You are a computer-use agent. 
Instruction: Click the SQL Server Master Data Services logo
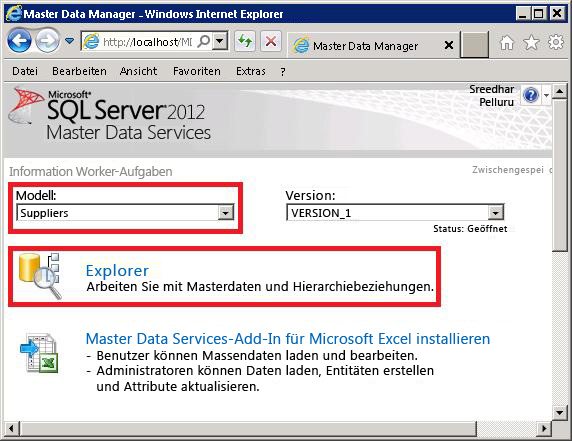click(110, 115)
